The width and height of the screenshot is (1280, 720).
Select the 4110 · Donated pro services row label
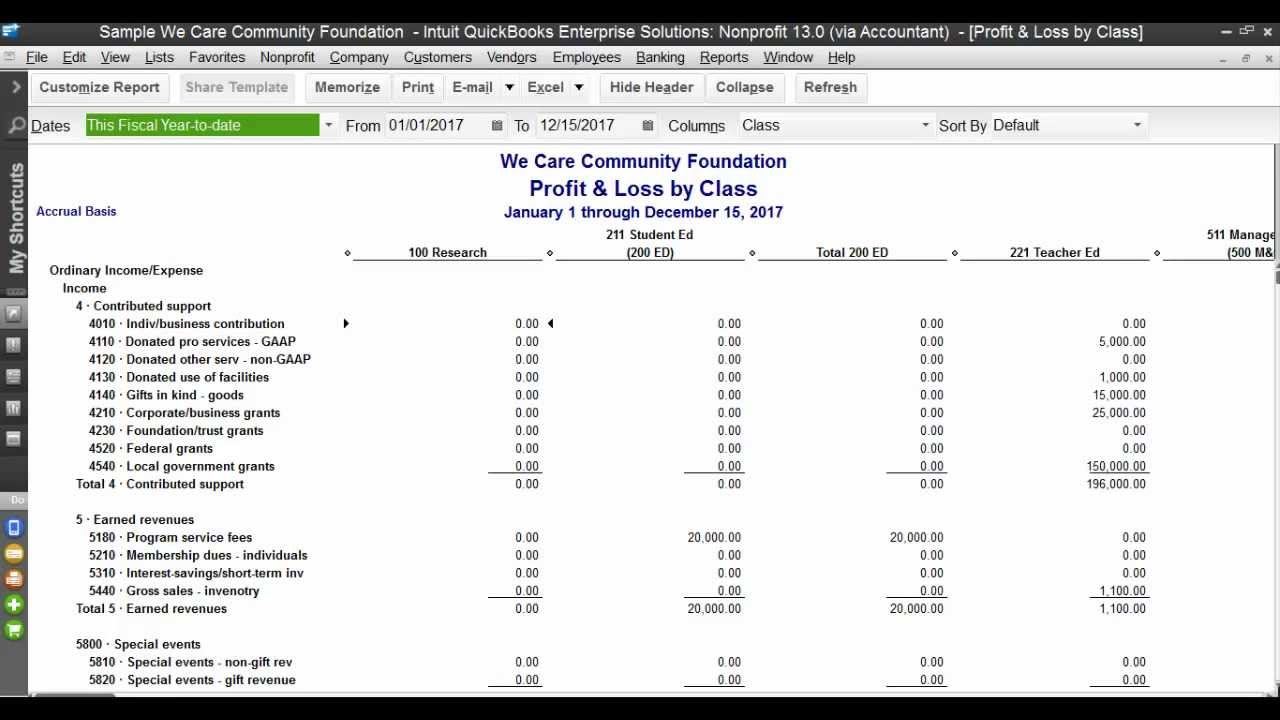pos(192,342)
